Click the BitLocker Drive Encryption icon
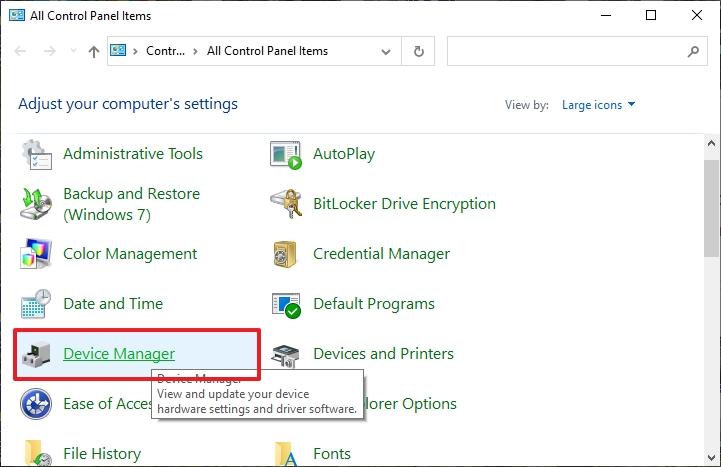Viewport: 721px width, 467px height. pyautogui.click(x=286, y=204)
